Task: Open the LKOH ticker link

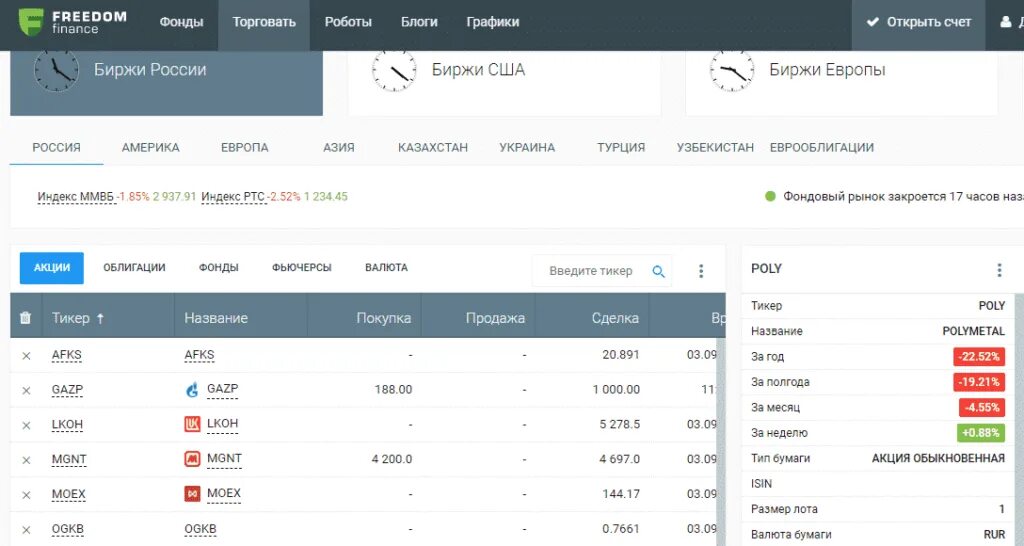Action: pos(67,425)
